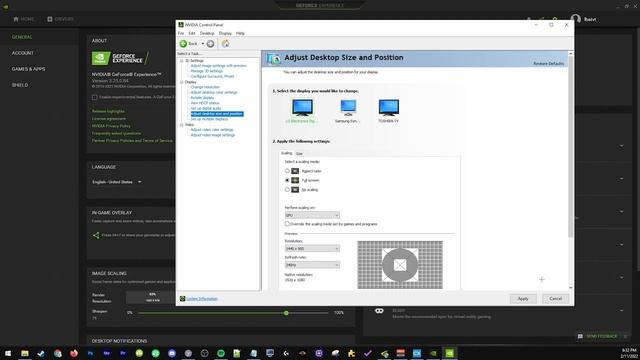The height and width of the screenshot is (360, 640).
Task: Open Manage 3D settings task
Action: point(207,71)
